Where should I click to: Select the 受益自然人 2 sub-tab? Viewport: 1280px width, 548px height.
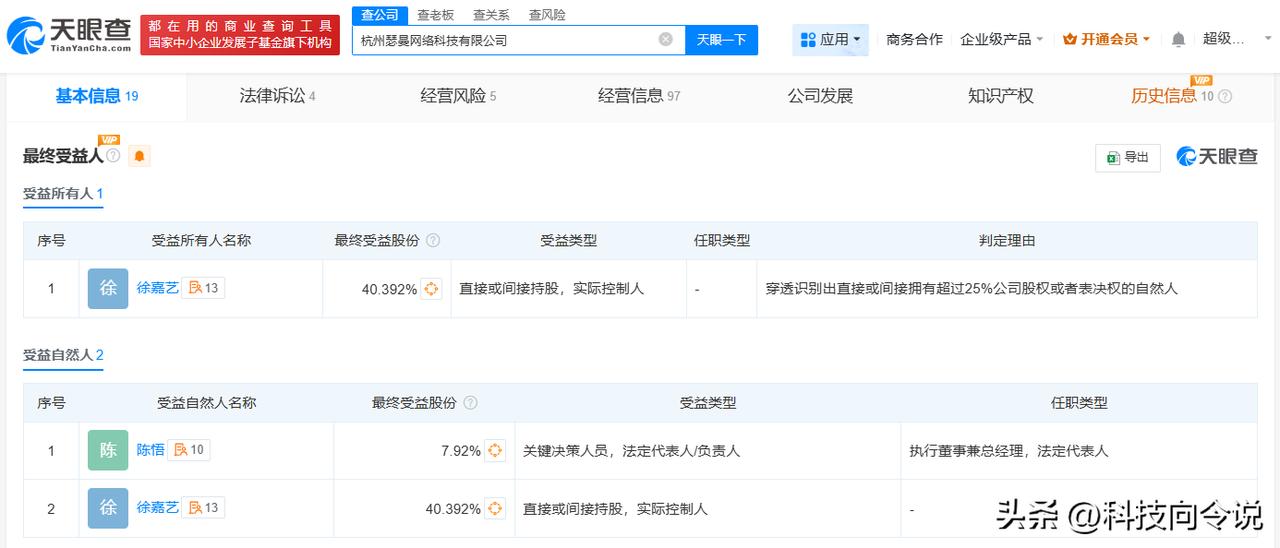point(63,355)
